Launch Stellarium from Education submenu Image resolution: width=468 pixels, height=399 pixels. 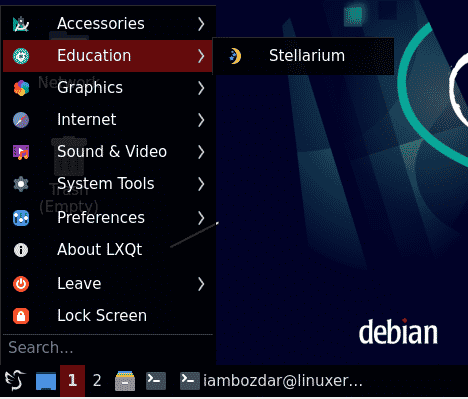coord(303,56)
